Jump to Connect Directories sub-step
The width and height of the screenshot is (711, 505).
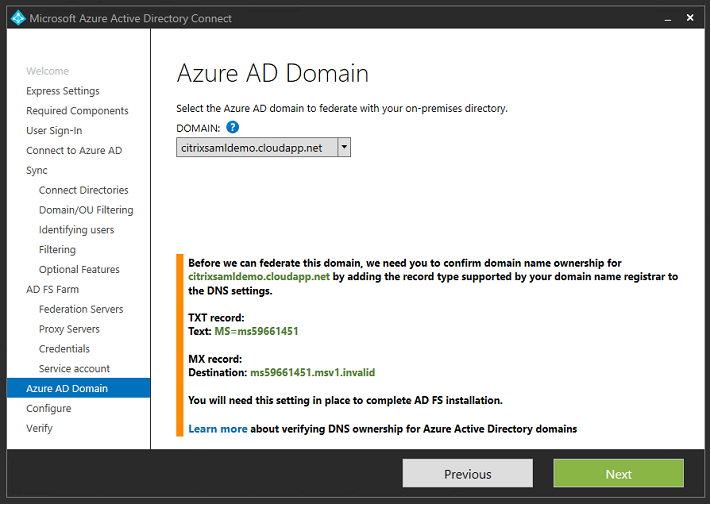point(83,190)
